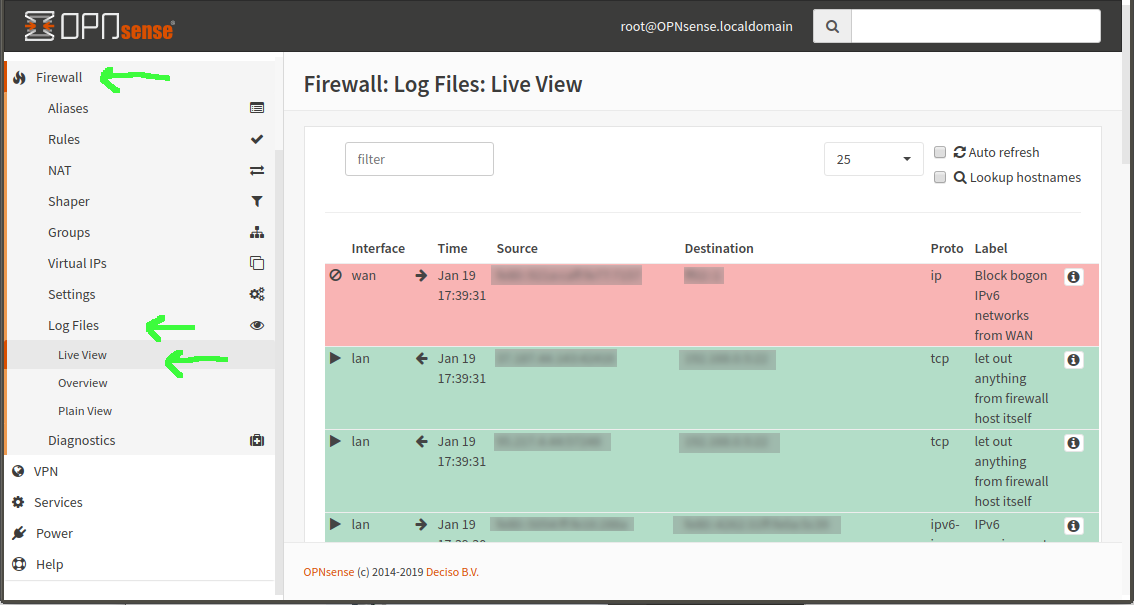This screenshot has width=1134, height=605.
Task: Click the hierarchy icon next to Groups
Action: 257,233
